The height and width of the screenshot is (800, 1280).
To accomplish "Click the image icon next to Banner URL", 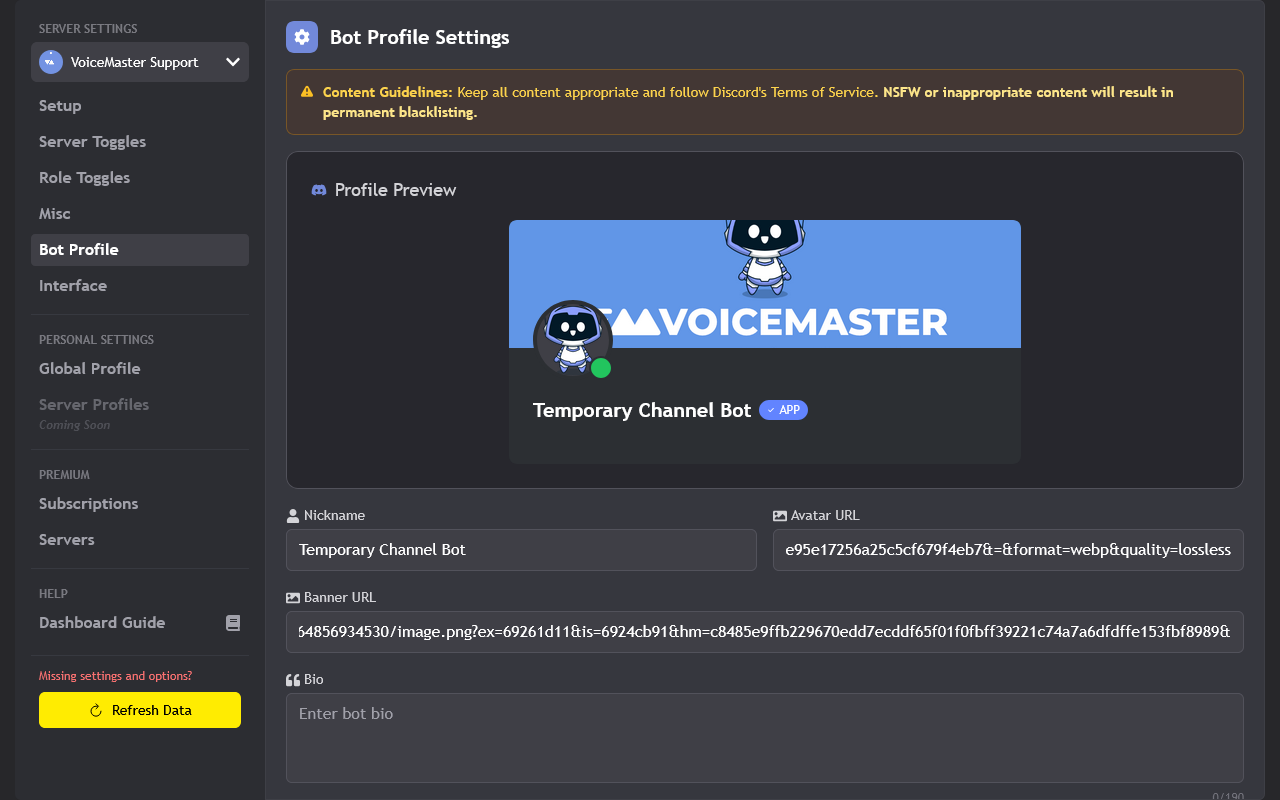I will (291, 597).
